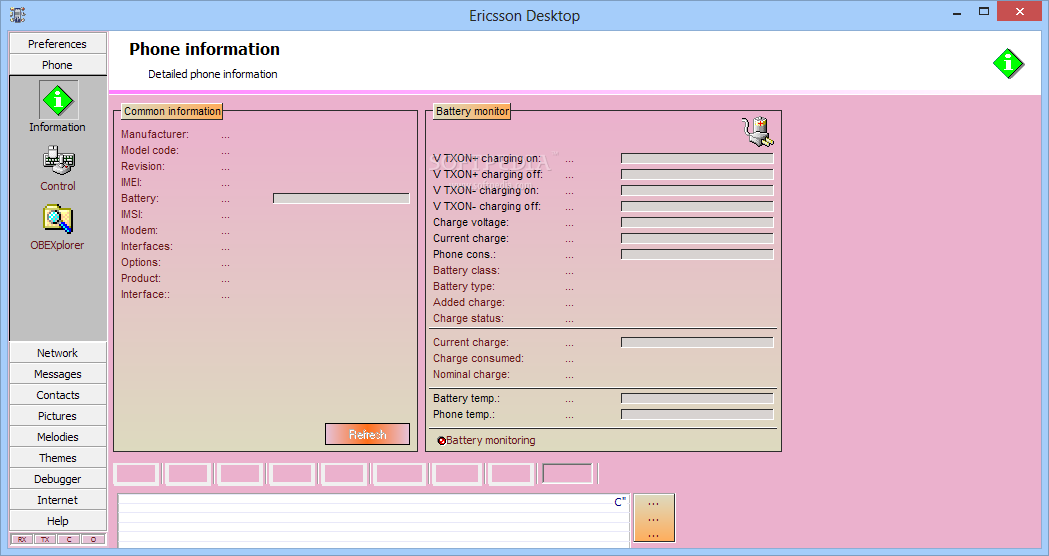Click the Battery monitor group label
1049x556 pixels.
(x=472, y=111)
